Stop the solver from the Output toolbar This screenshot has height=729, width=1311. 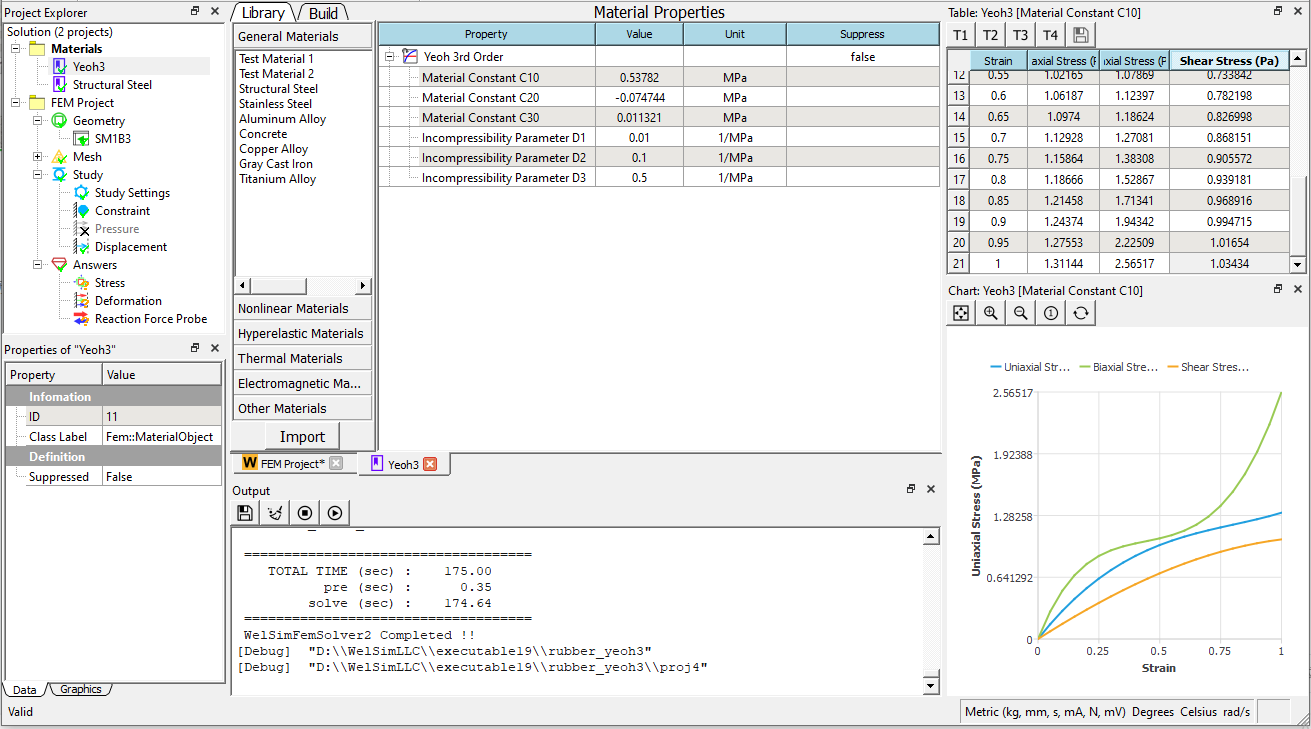point(305,513)
